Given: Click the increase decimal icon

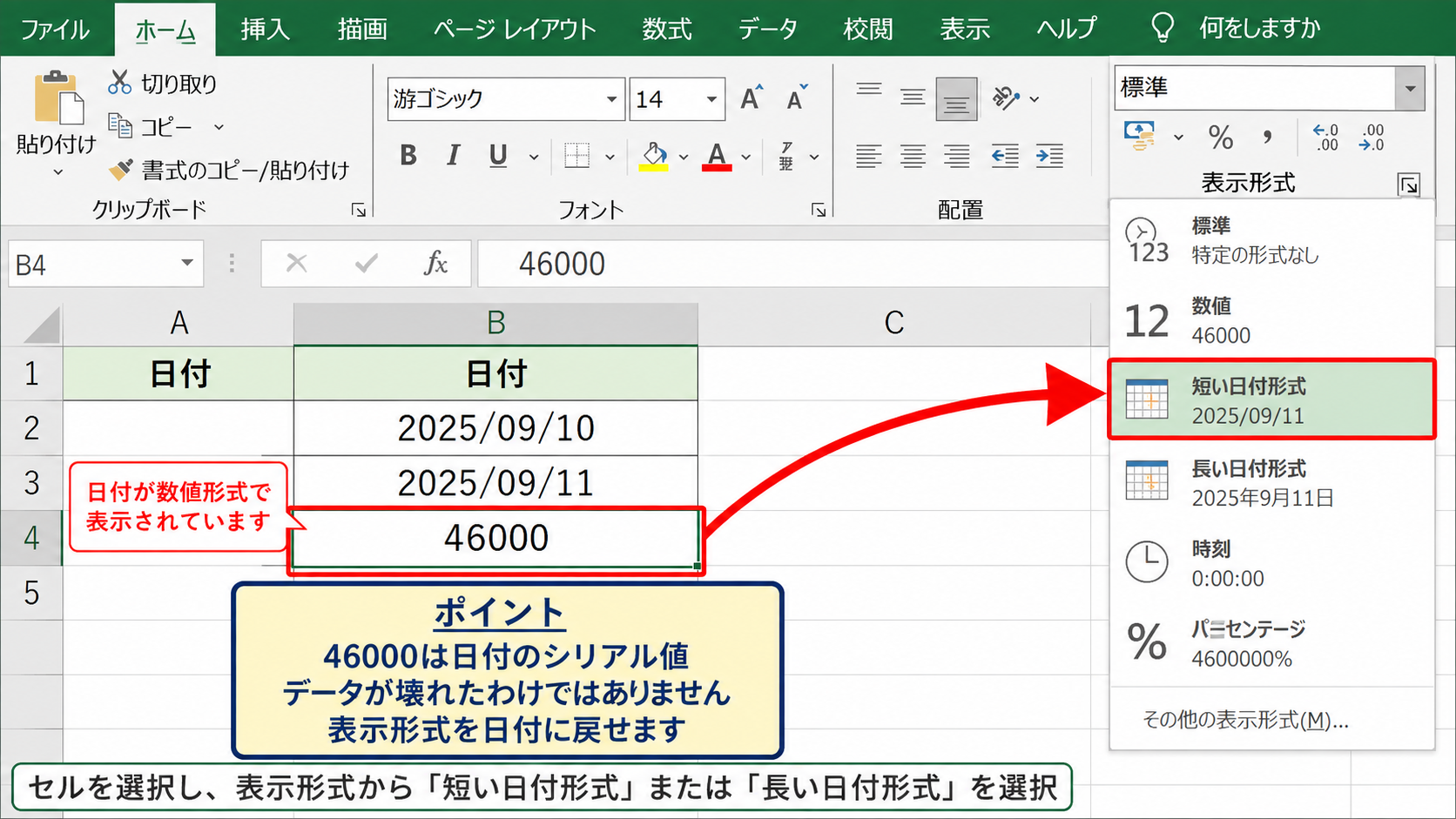Looking at the screenshot, I should (x=1325, y=137).
